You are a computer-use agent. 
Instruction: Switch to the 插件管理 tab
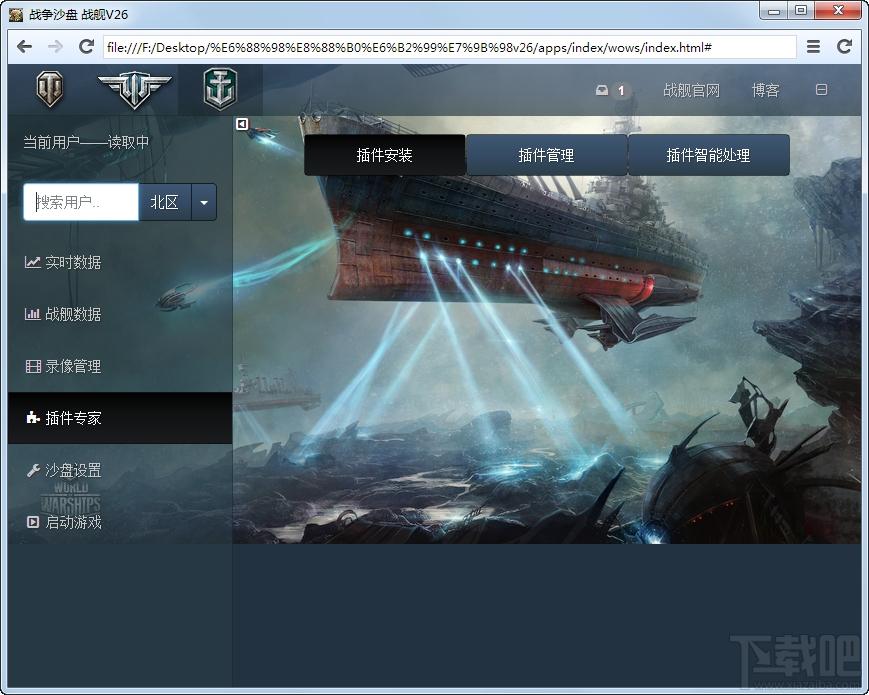pyautogui.click(x=546, y=155)
